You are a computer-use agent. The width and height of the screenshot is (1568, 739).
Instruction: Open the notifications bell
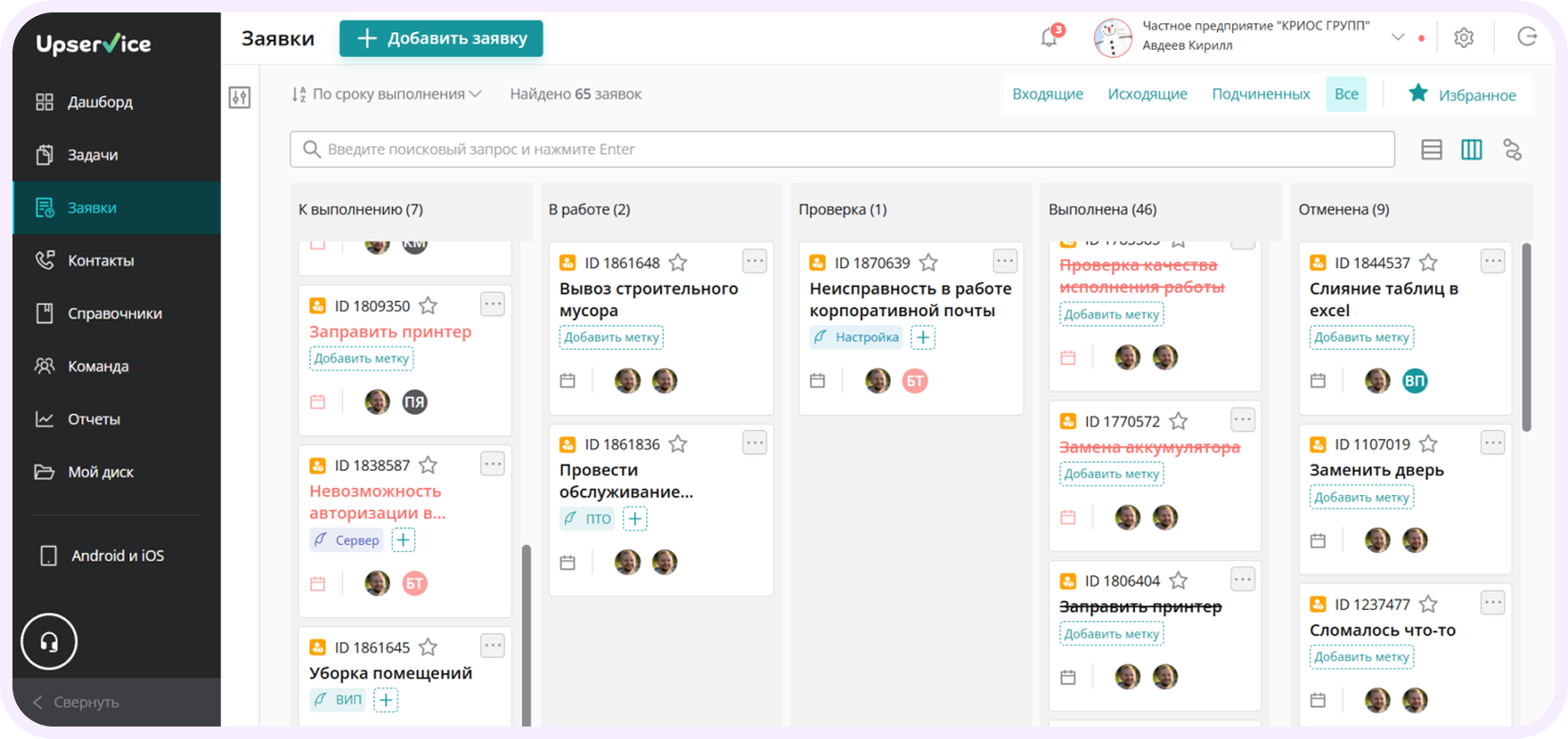(x=1049, y=37)
